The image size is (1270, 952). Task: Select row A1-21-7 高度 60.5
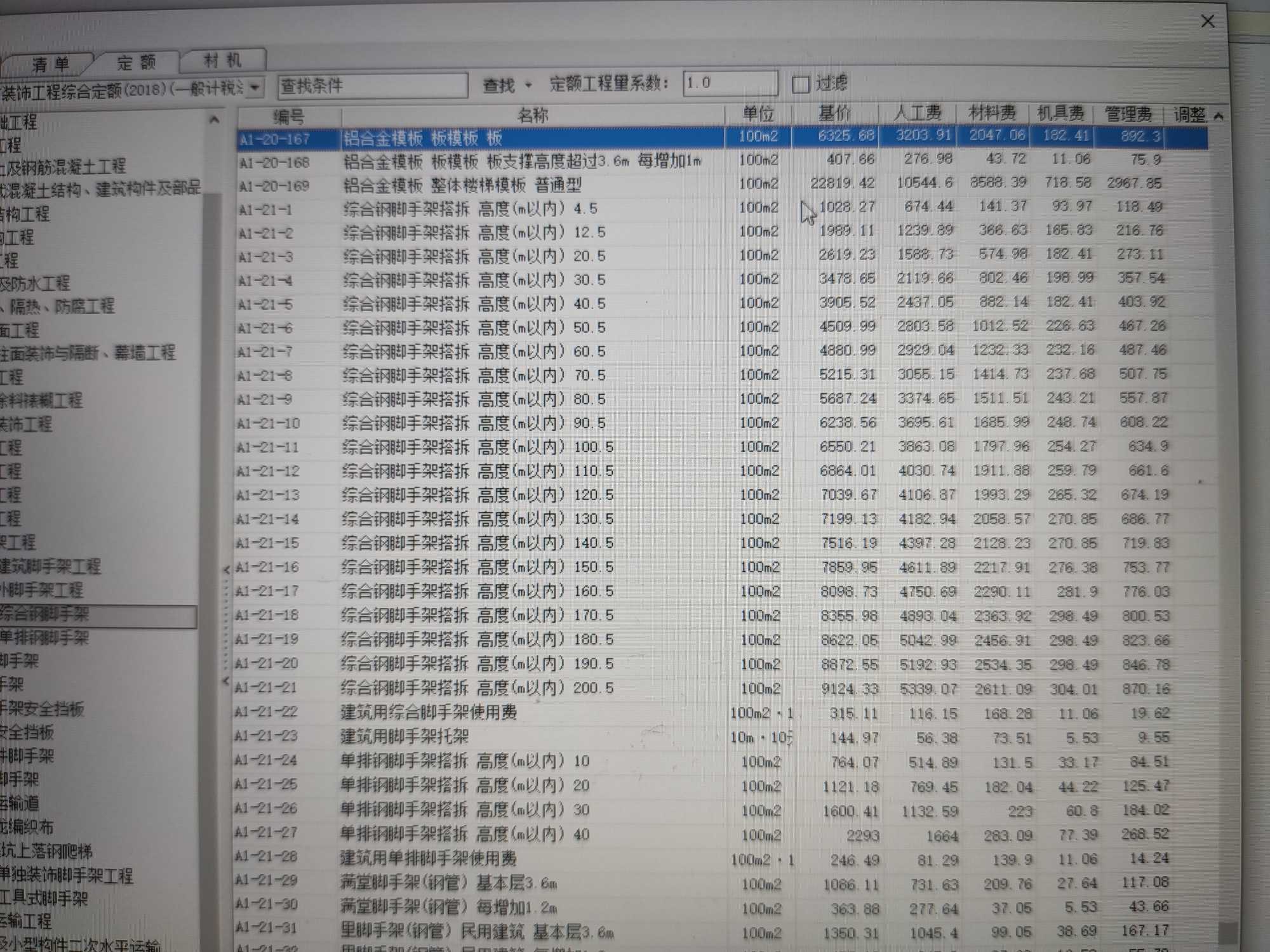click(x=722, y=351)
